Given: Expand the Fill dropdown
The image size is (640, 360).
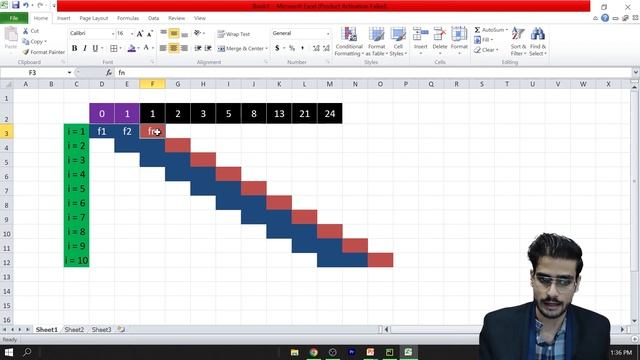Looking at the screenshot, I should click(x=492, y=40).
